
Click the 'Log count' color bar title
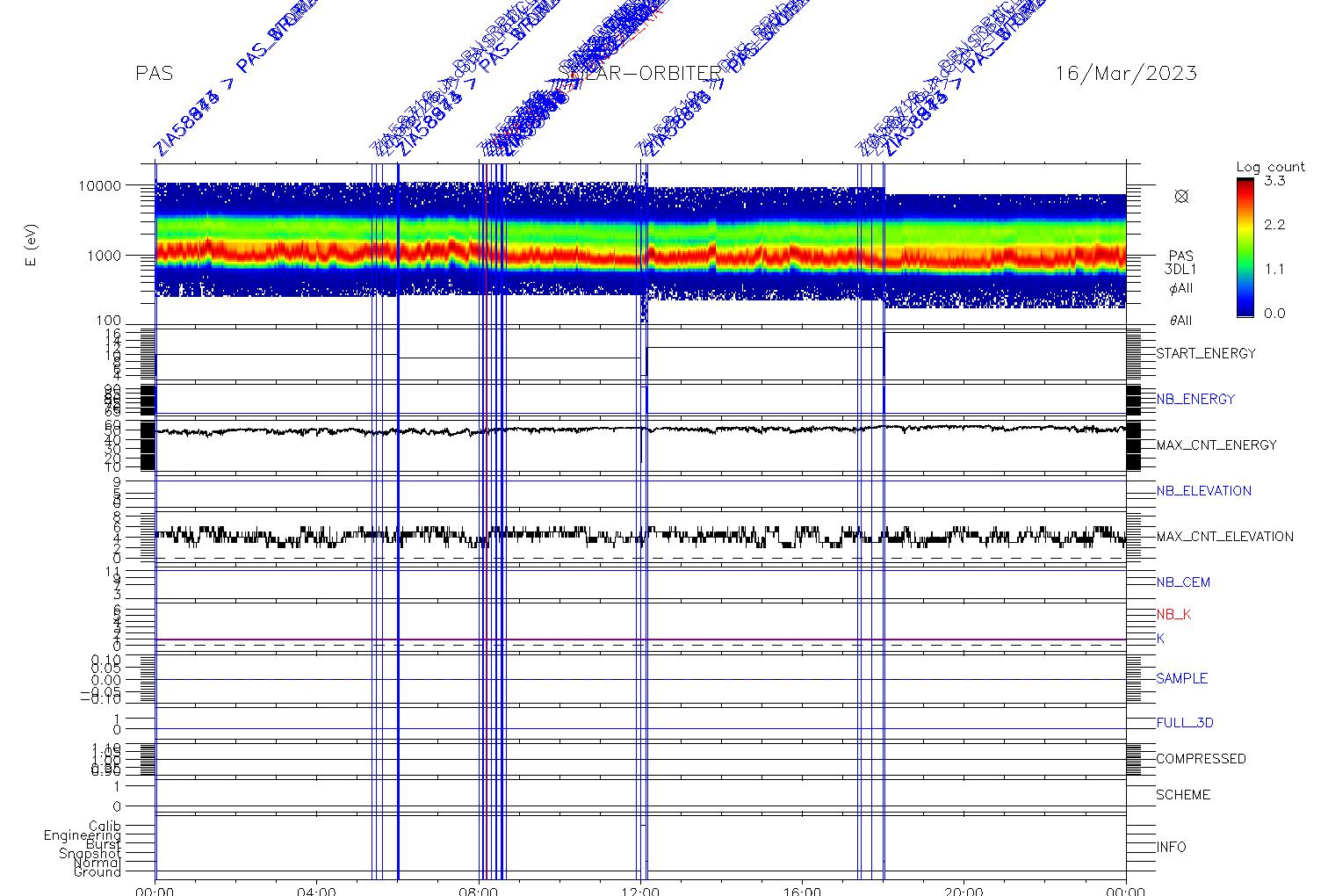tap(1270, 167)
